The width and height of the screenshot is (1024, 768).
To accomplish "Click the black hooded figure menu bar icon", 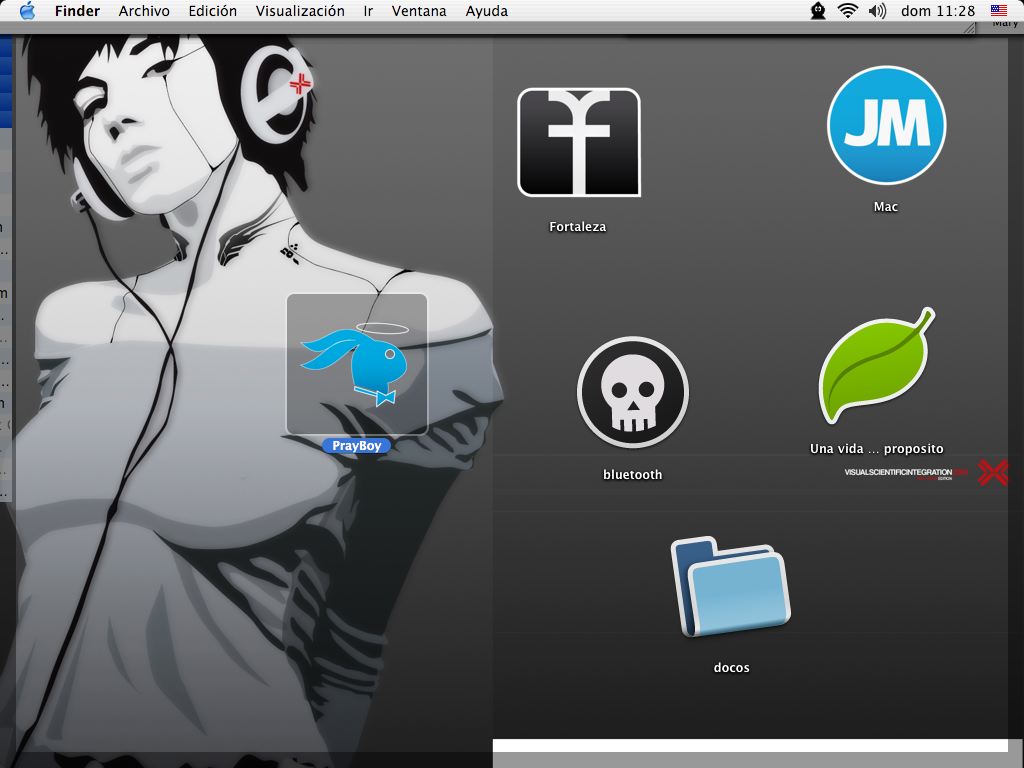I will [818, 11].
